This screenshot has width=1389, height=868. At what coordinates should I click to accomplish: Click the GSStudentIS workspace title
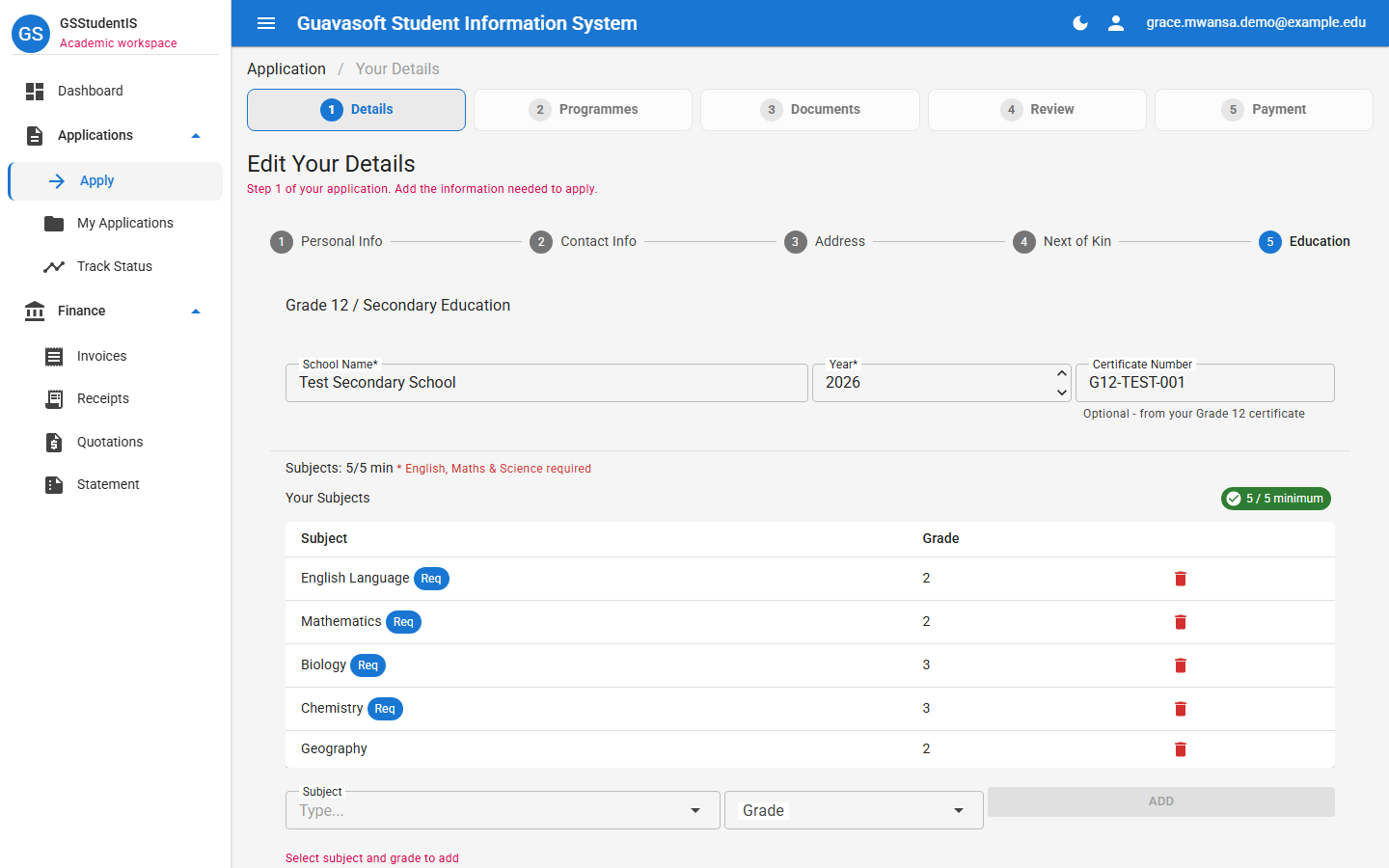98,23
